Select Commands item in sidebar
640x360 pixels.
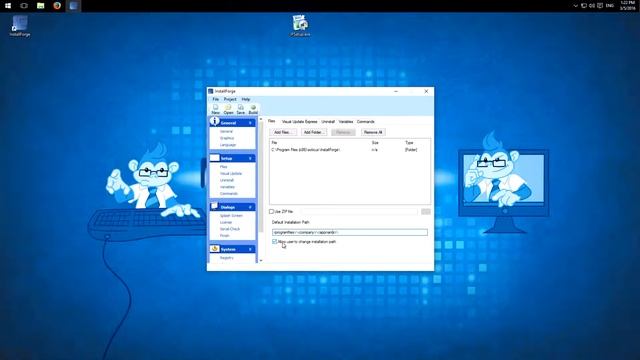[x=229, y=193]
